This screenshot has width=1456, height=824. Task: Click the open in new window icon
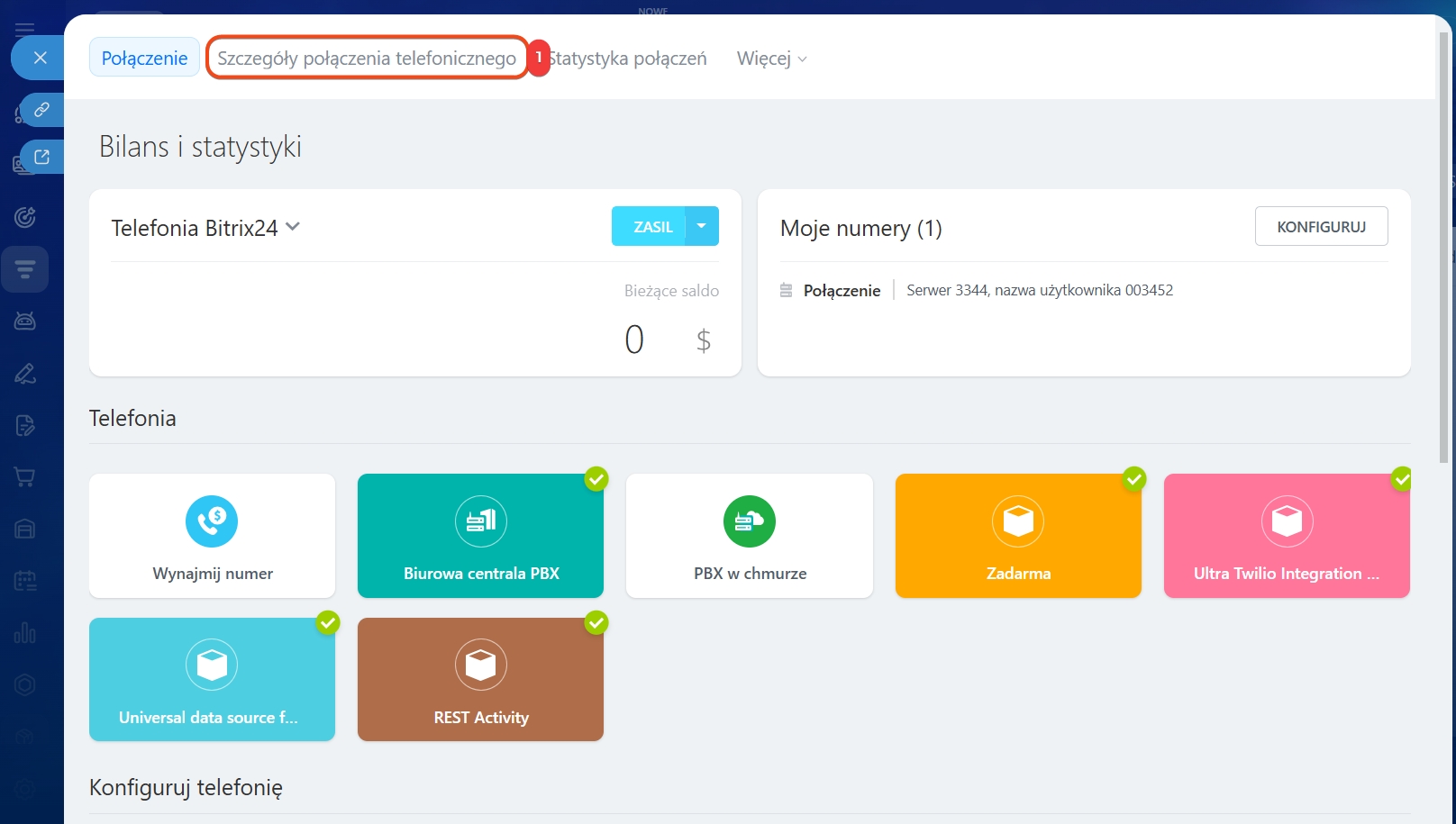pos(41,157)
